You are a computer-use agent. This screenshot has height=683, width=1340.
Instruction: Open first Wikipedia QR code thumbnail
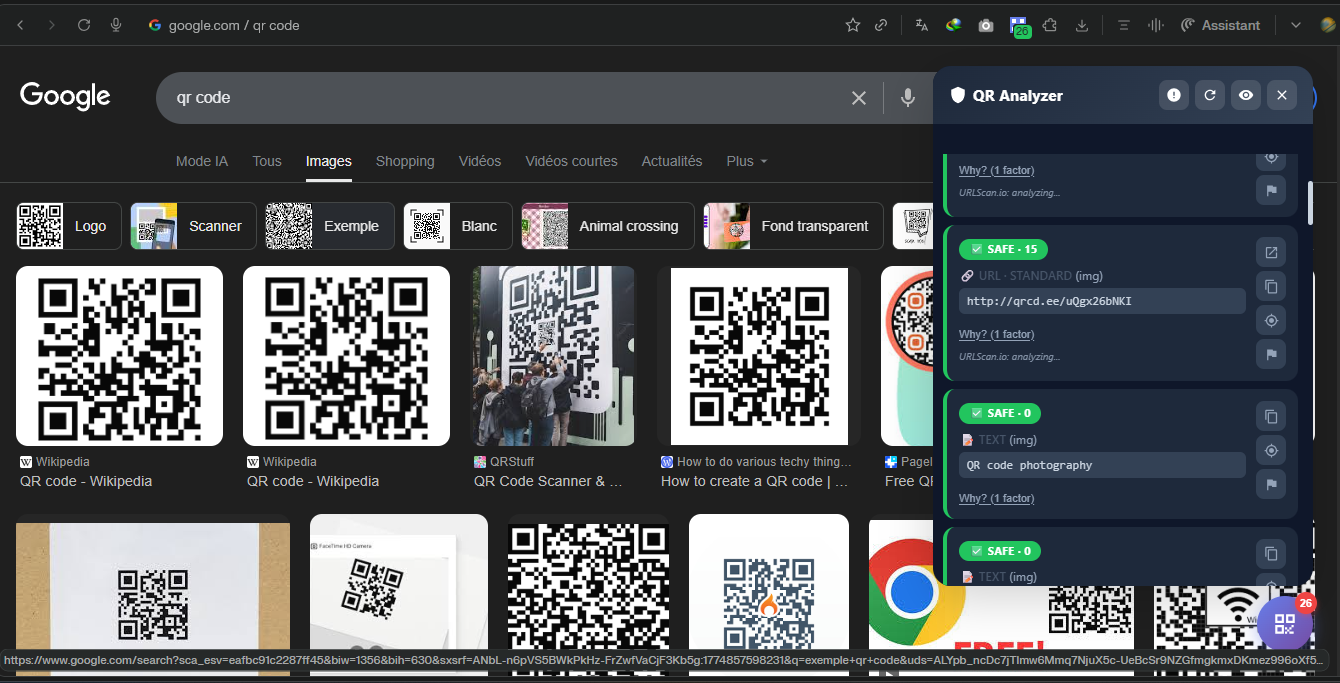[x=119, y=356]
